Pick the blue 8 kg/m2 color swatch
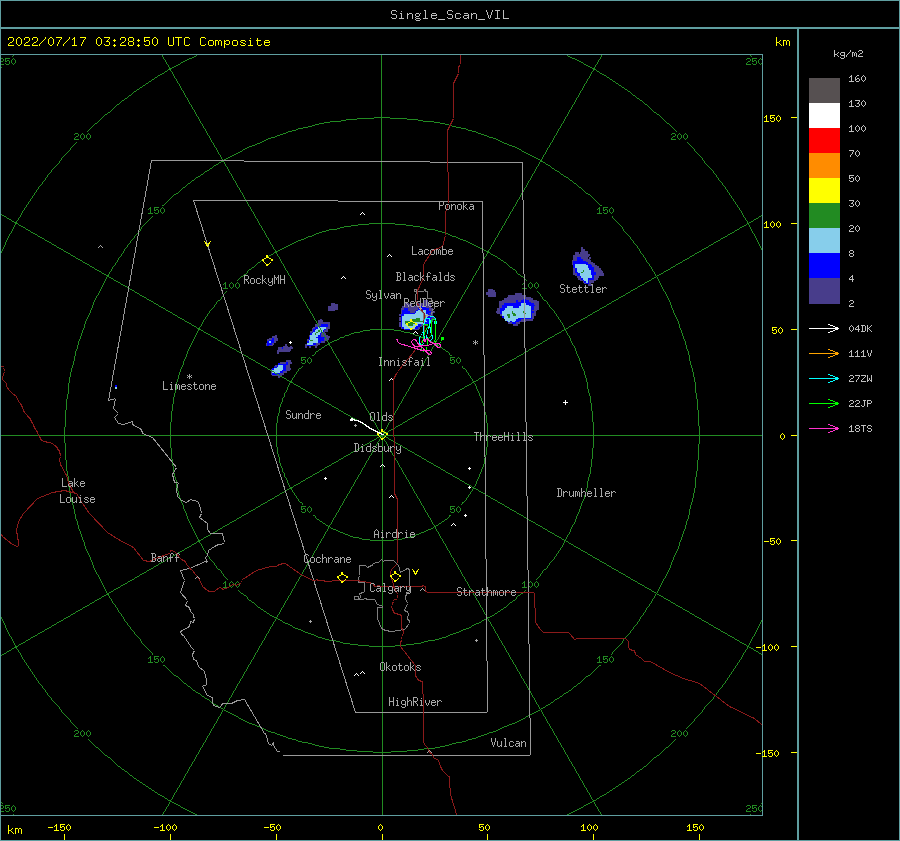The width and height of the screenshot is (900, 841). click(x=824, y=266)
